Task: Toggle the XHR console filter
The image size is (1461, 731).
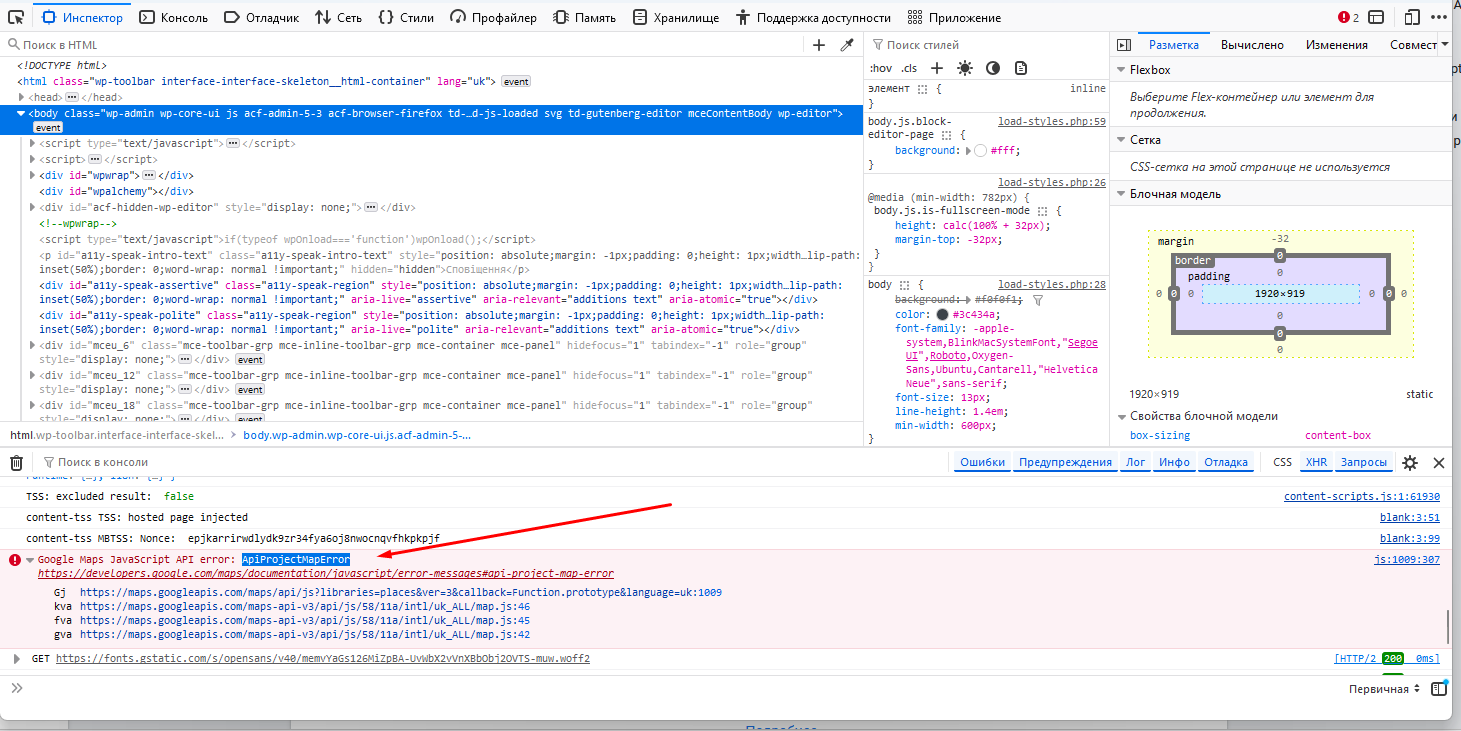Action: (1316, 462)
